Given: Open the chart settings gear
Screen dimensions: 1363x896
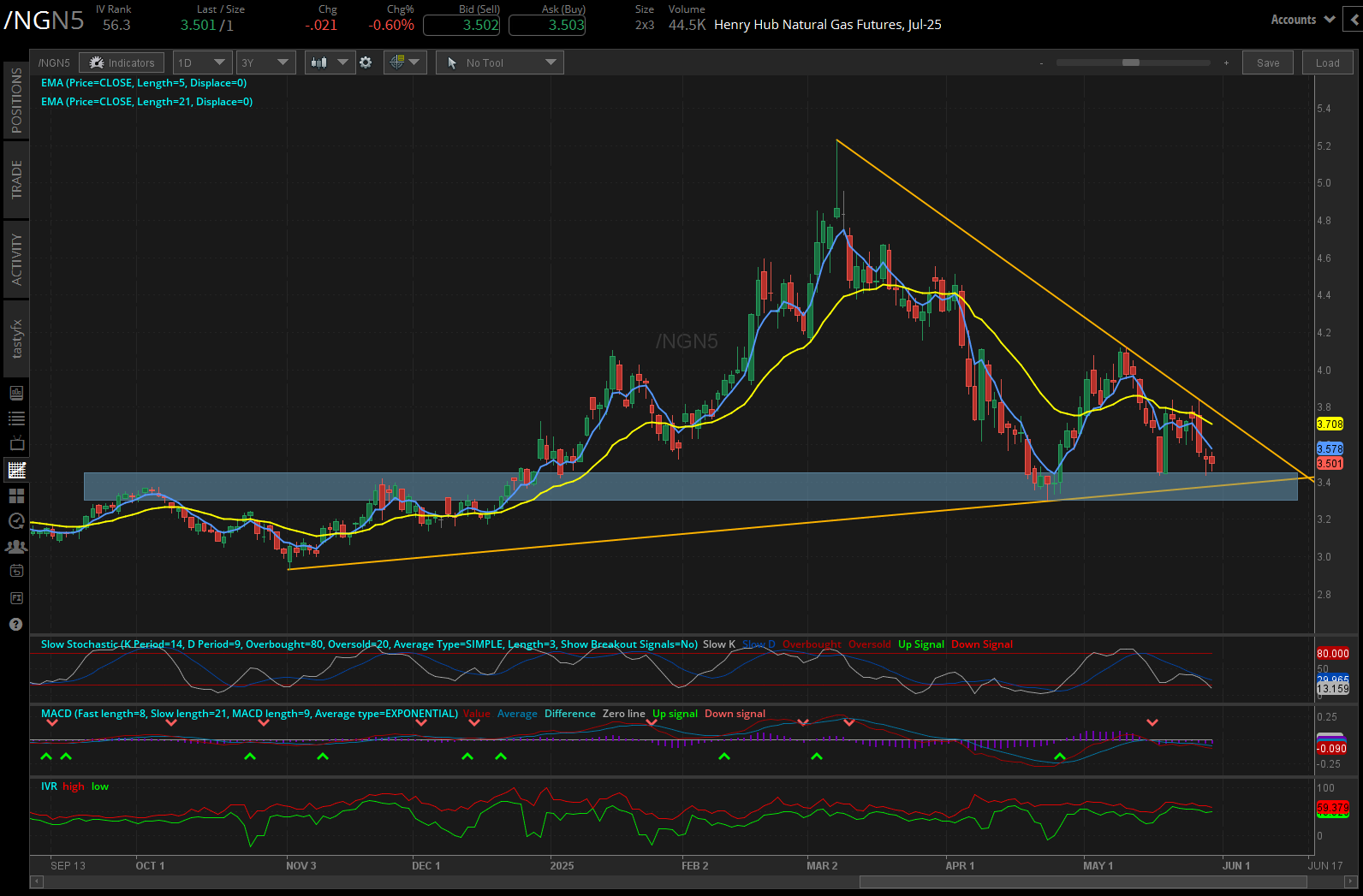Looking at the screenshot, I should 366,62.
